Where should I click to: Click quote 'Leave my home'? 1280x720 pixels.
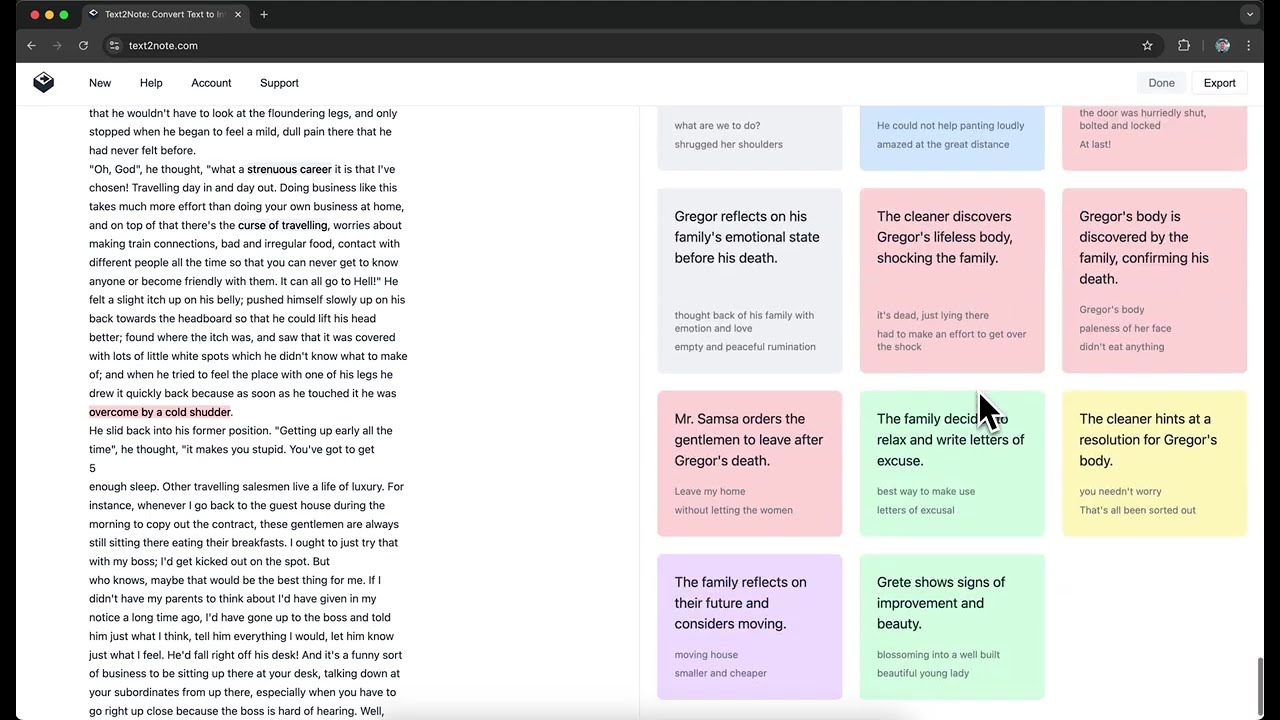[x=709, y=492]
